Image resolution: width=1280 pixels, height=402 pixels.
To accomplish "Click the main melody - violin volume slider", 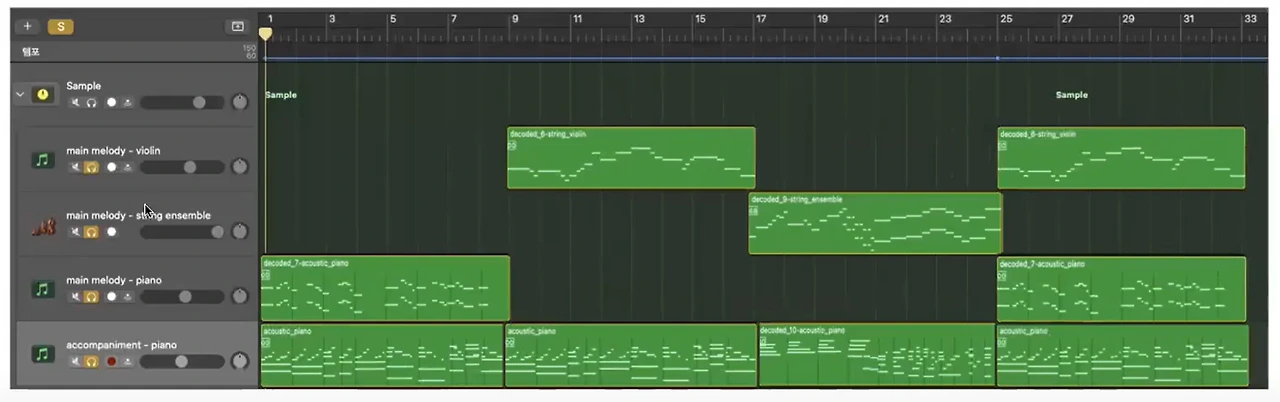I will tap(182, 167).
